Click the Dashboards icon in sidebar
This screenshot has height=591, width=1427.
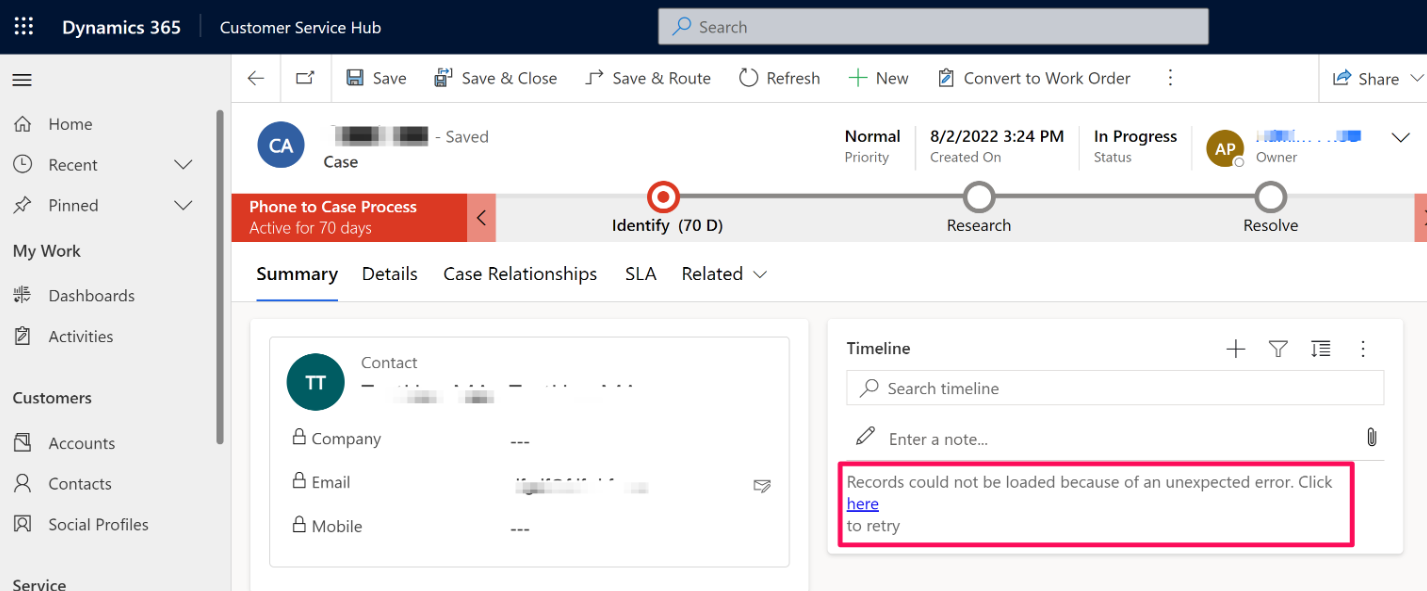[x=22, y=295]
